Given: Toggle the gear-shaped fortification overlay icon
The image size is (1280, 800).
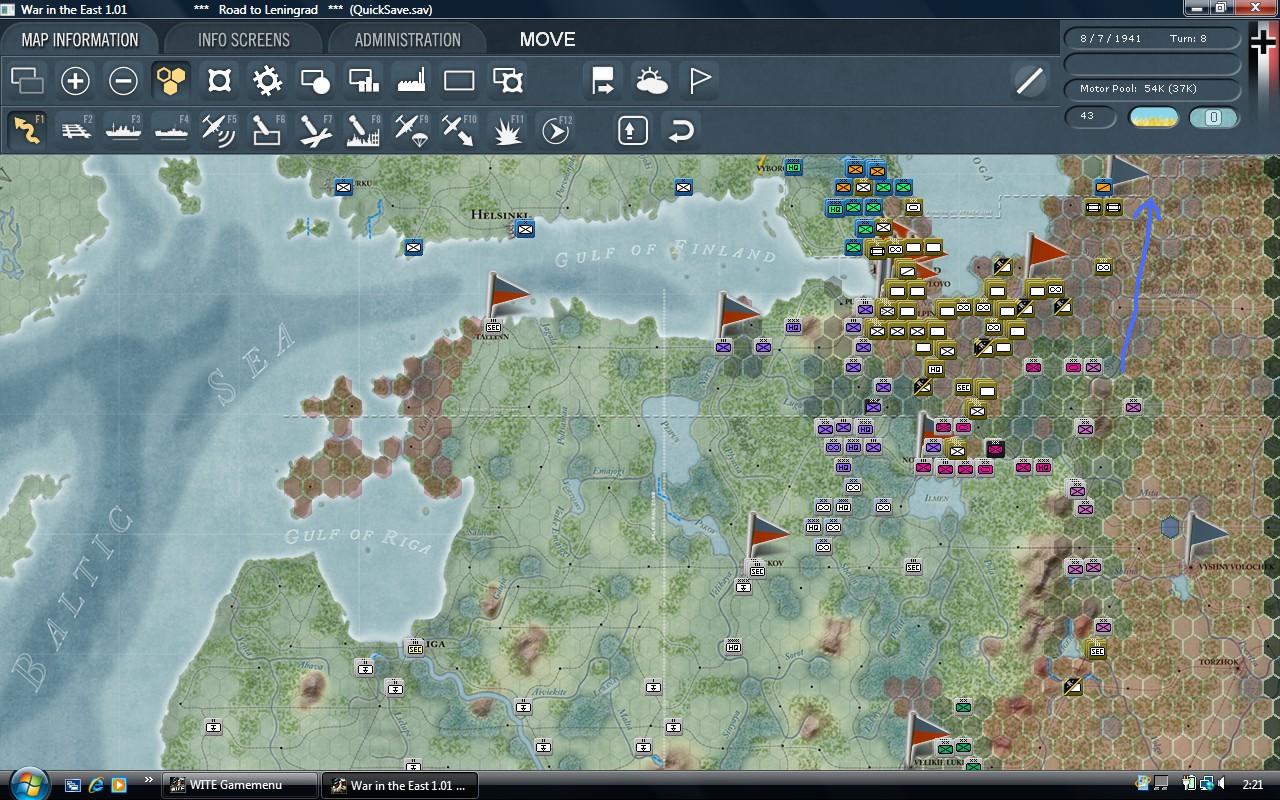Looking at the screenshot, I should click(267, 80).
